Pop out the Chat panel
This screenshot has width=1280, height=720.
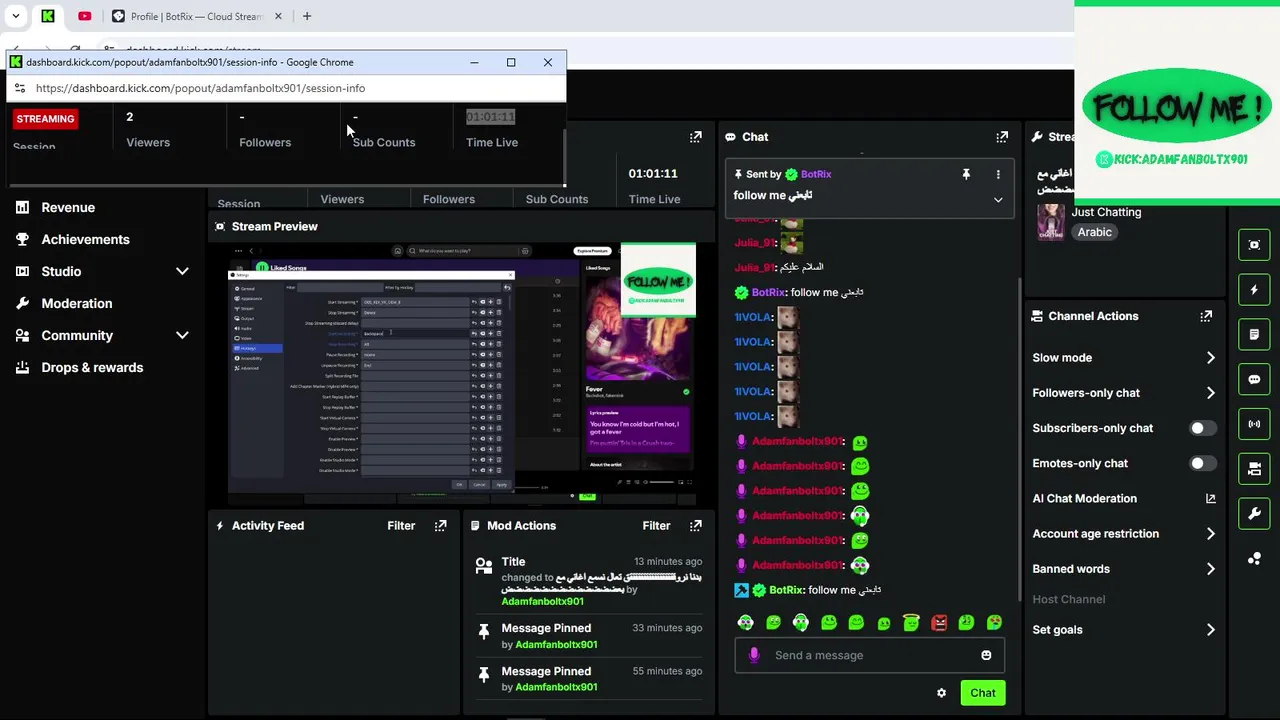(1002, 137)
